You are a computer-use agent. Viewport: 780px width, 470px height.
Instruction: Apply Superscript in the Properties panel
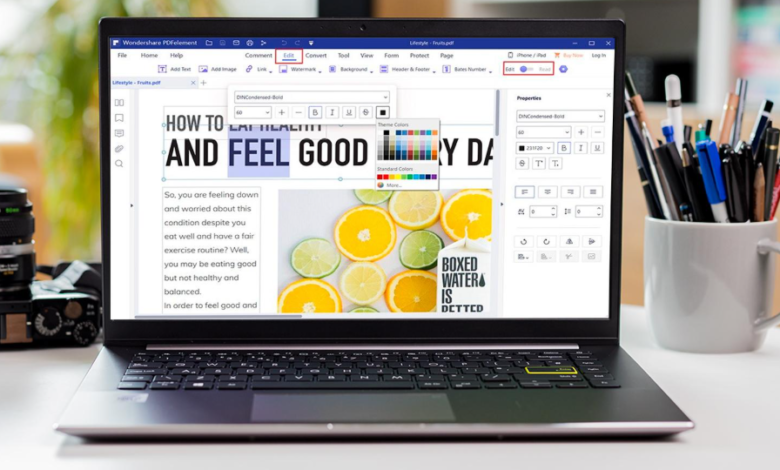coord(539,163)
